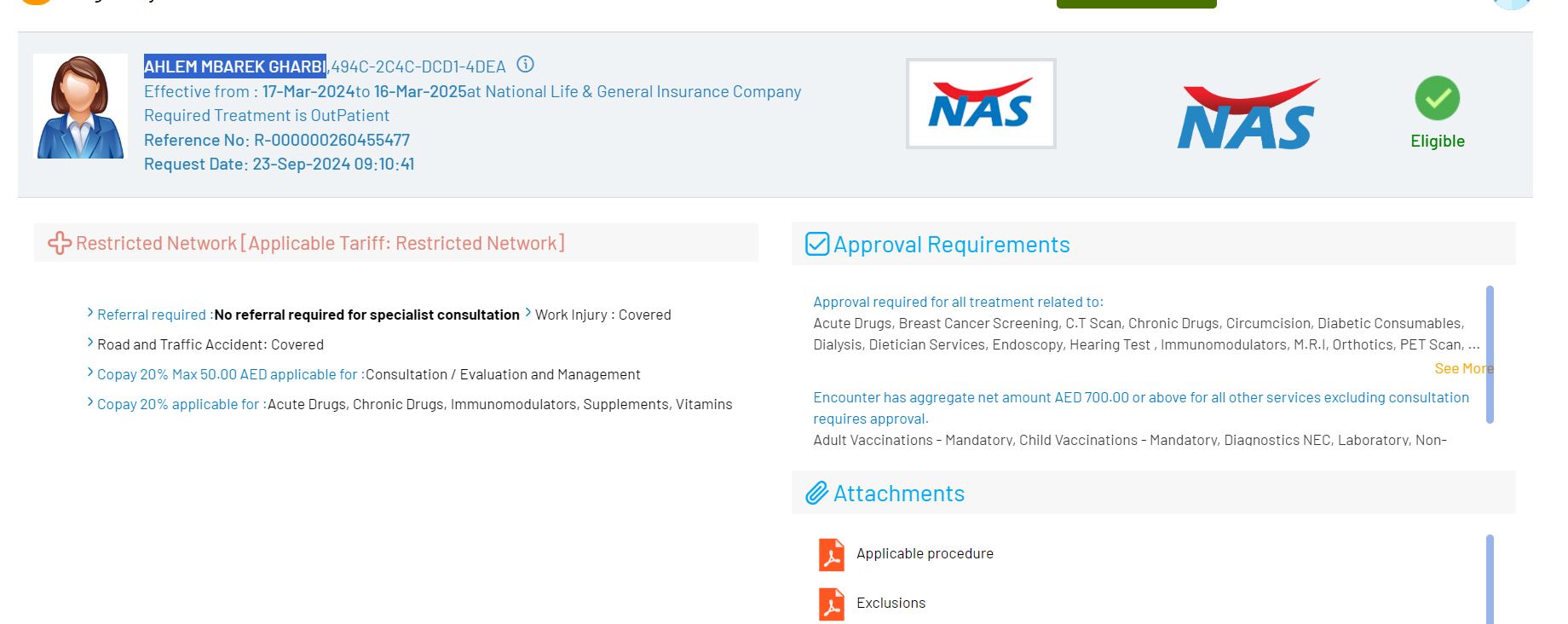
Task: Click the Attachments paperclip icon
Action: point(816,494)
